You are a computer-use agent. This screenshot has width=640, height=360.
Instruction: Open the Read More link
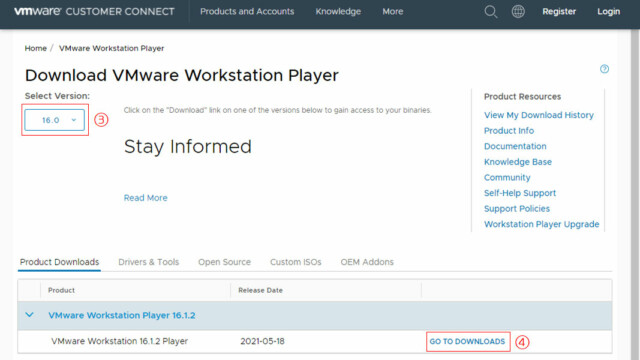coord(146,198)
